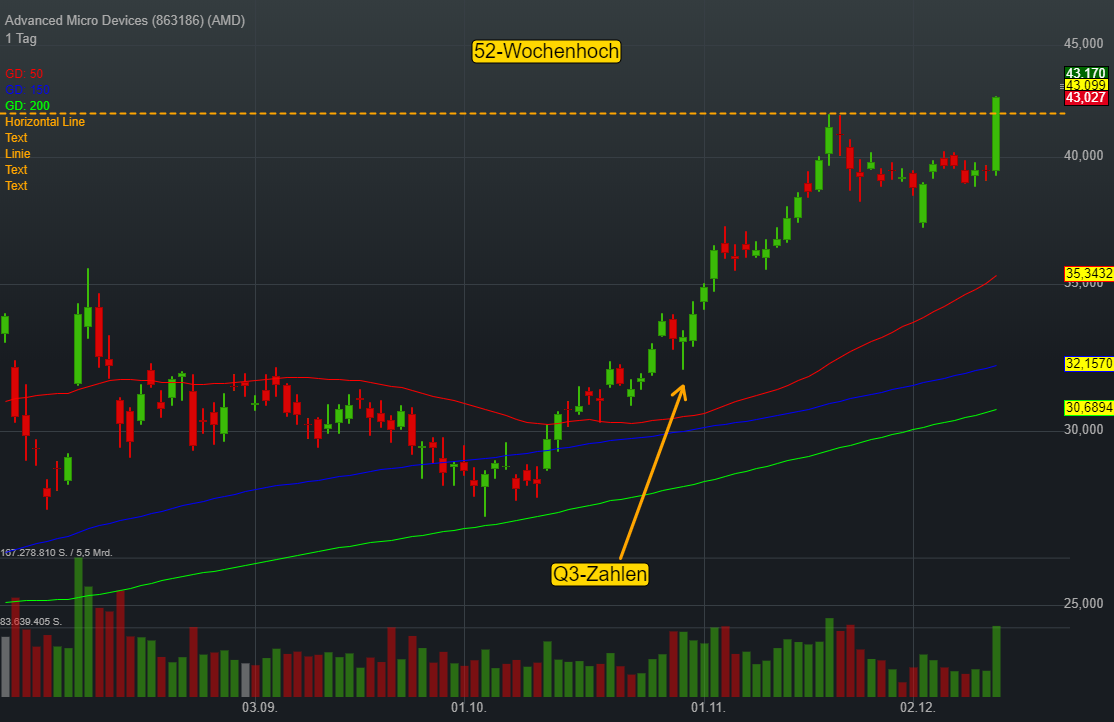The height and width of the screenshot is (722, 1114).
Task: Click the 30,000 price axis label
Action: tap(1083, 429)
